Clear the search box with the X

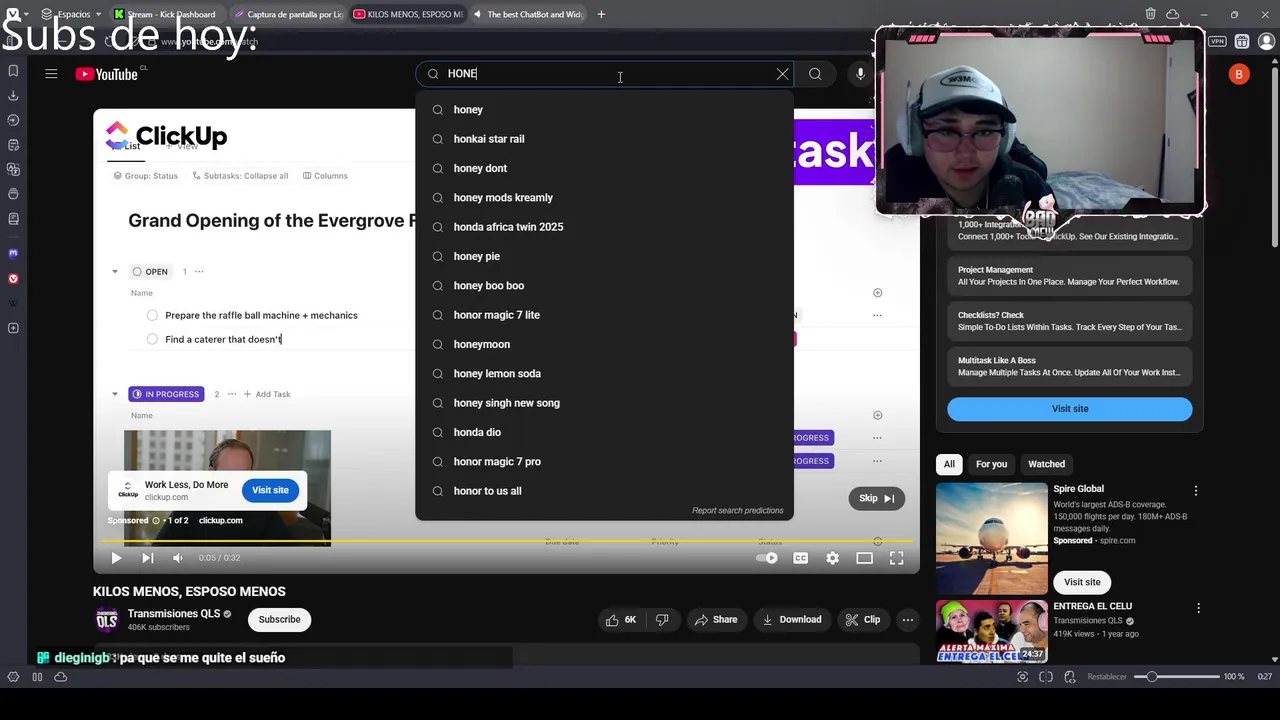pyautogui.click(x=782, y=74)
